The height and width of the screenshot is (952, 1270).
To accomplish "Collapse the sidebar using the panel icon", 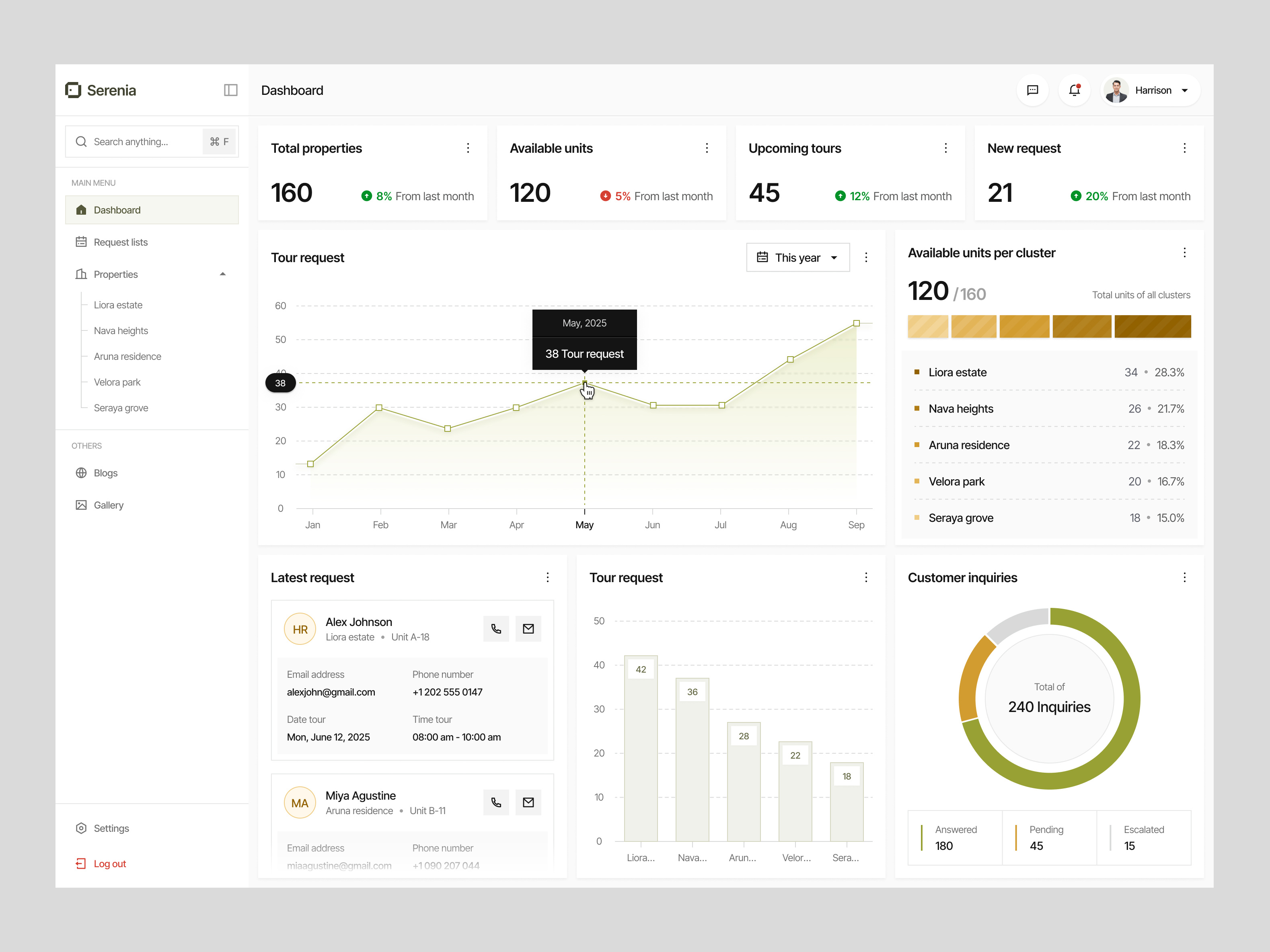I will tap(230, 90).
